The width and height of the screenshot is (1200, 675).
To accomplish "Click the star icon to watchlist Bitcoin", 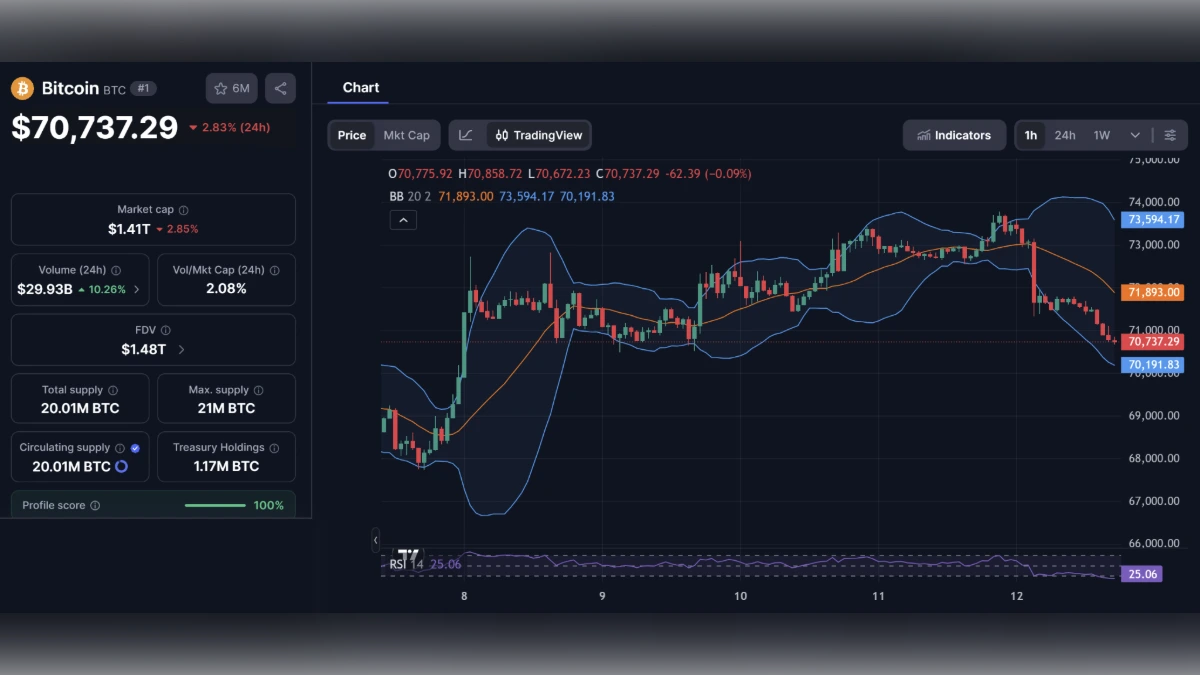I will [219, 88].
